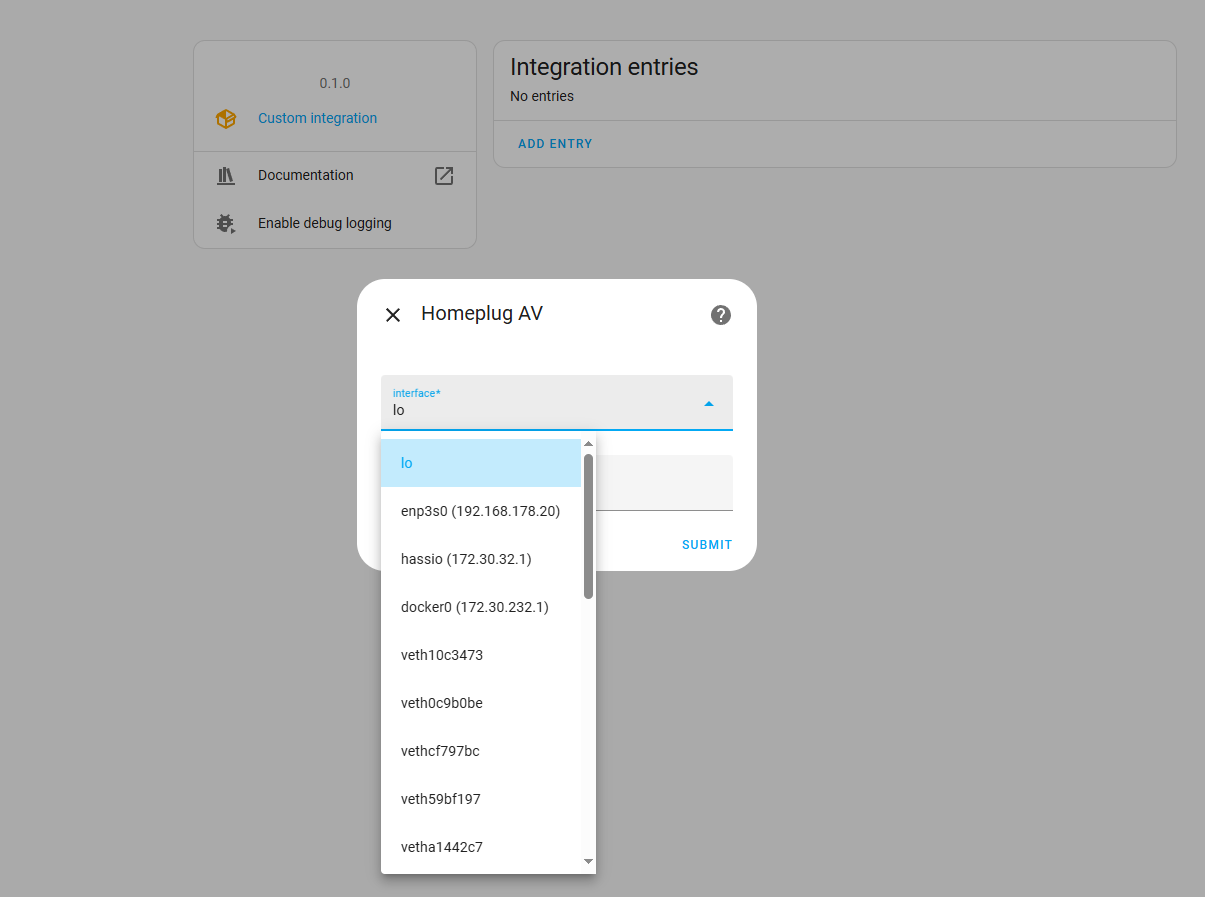The height and width of the screenshot is (897, 1205).
Task: Click the debug logging bug icon
Action: [x=226, y=223]
